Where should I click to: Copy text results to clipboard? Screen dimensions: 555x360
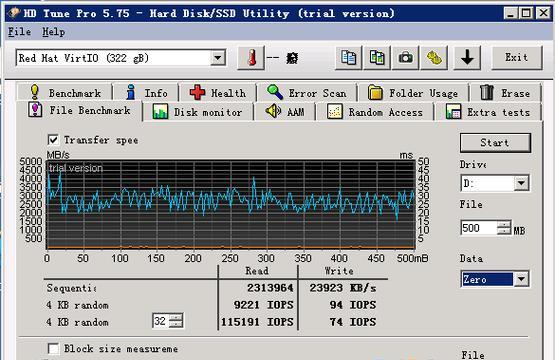[x=349, y=58]
